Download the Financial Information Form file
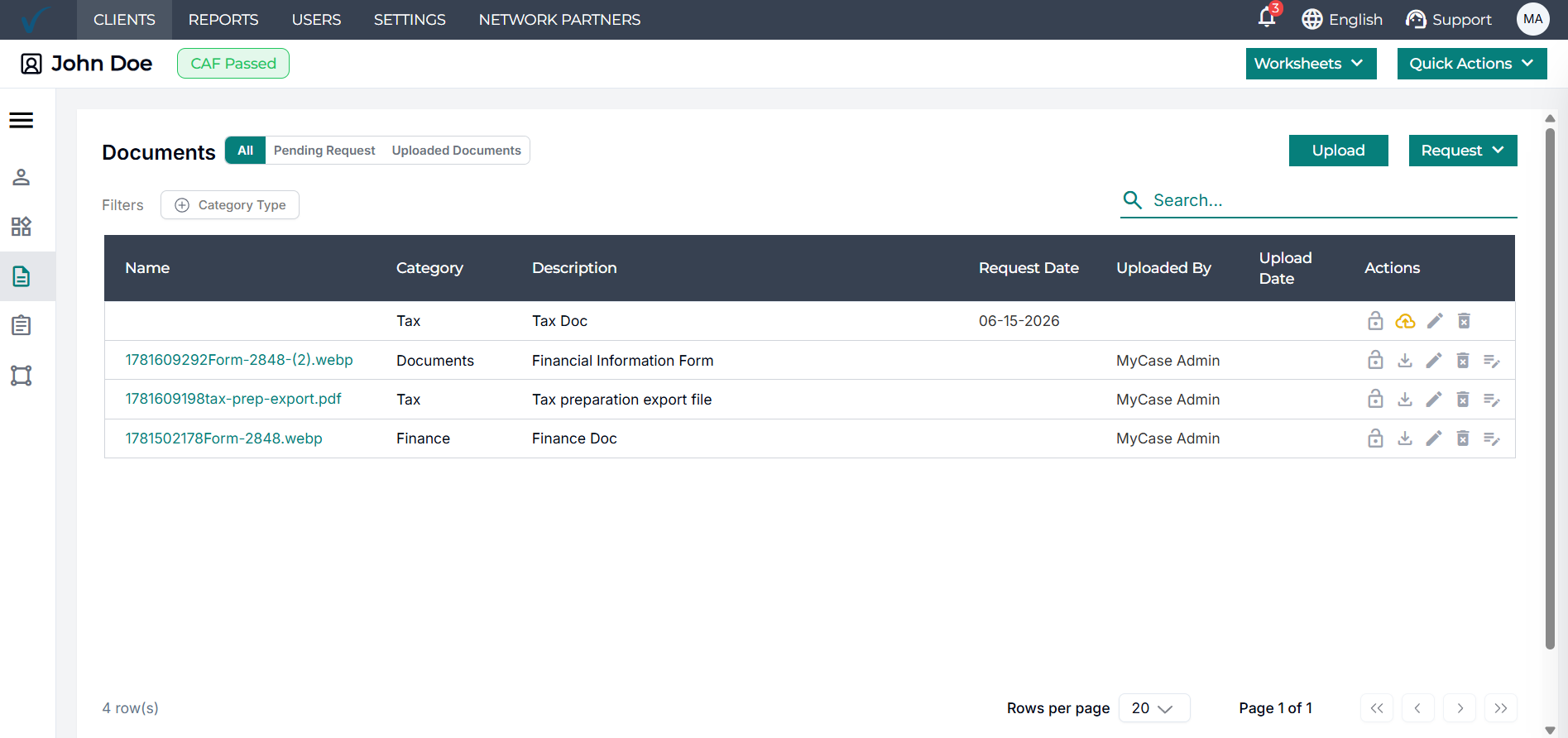 pos(1405,361)
